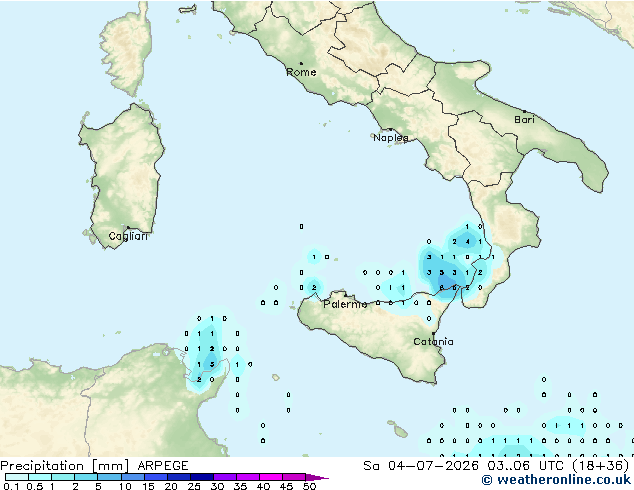This screenshot has height=490, width=634.
Task: Select the black city dot above Cagliari
Action: tap(128, 227)
